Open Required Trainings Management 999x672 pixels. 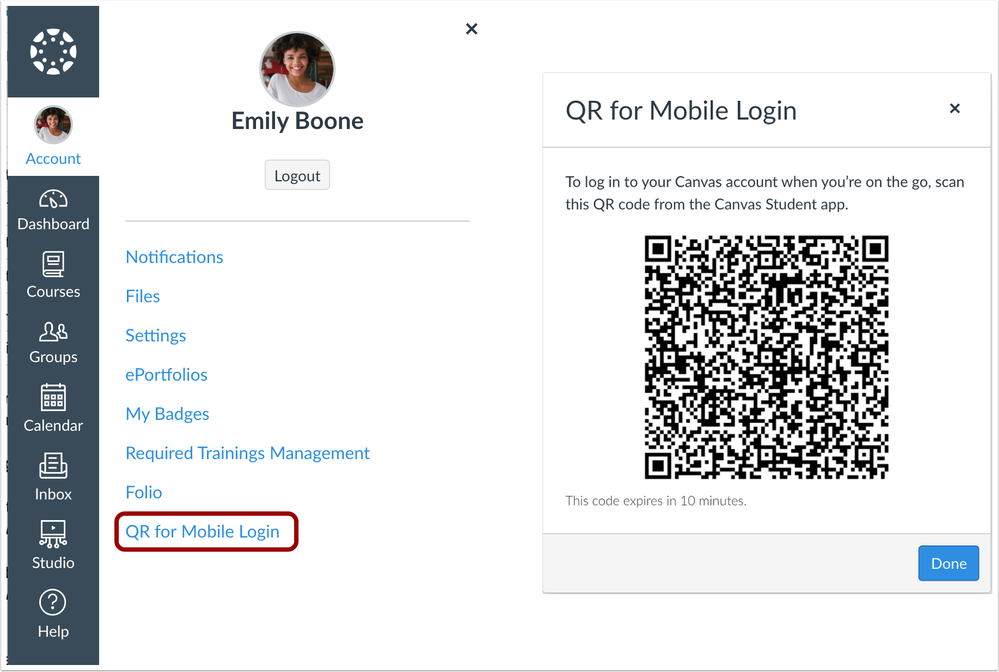click(x=247, y=452)
